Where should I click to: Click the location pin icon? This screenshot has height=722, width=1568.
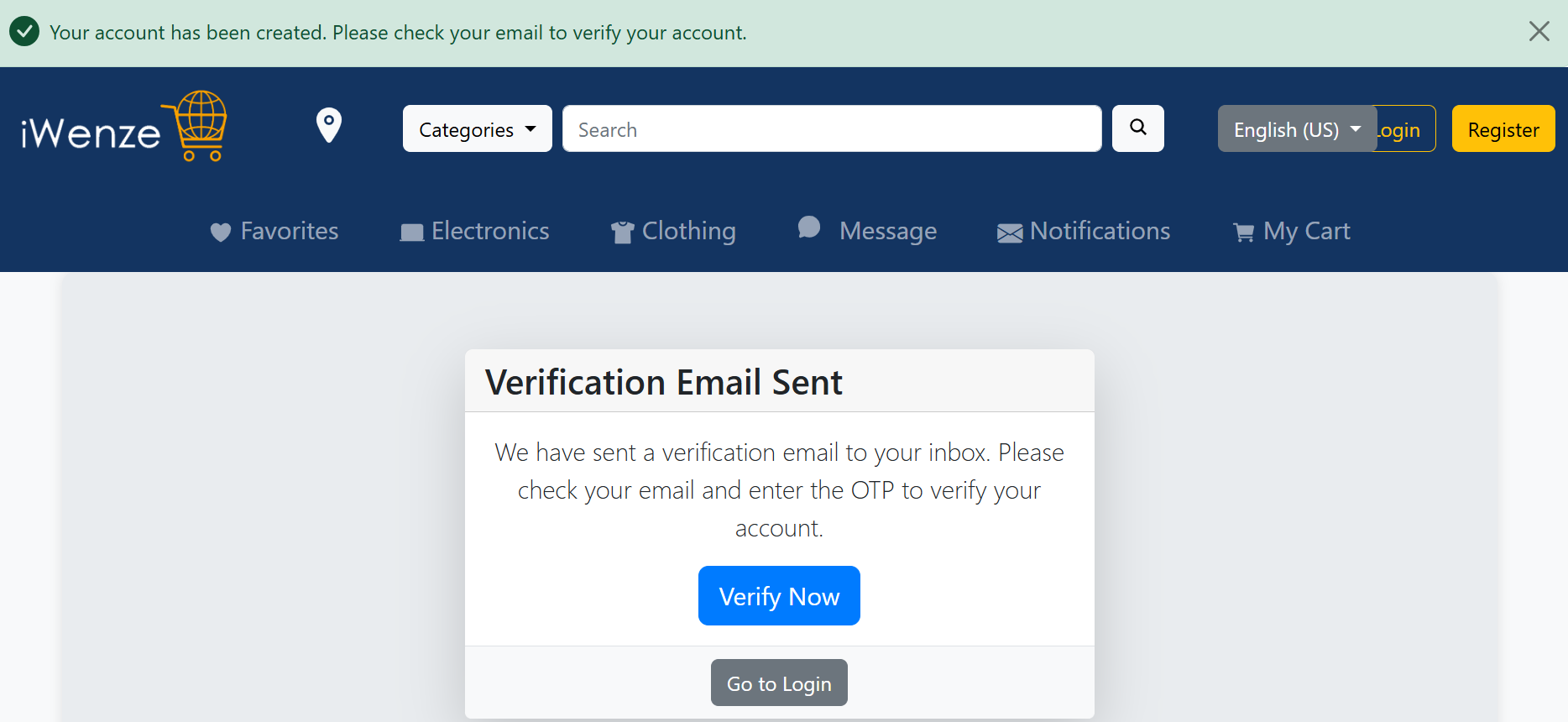328,126
